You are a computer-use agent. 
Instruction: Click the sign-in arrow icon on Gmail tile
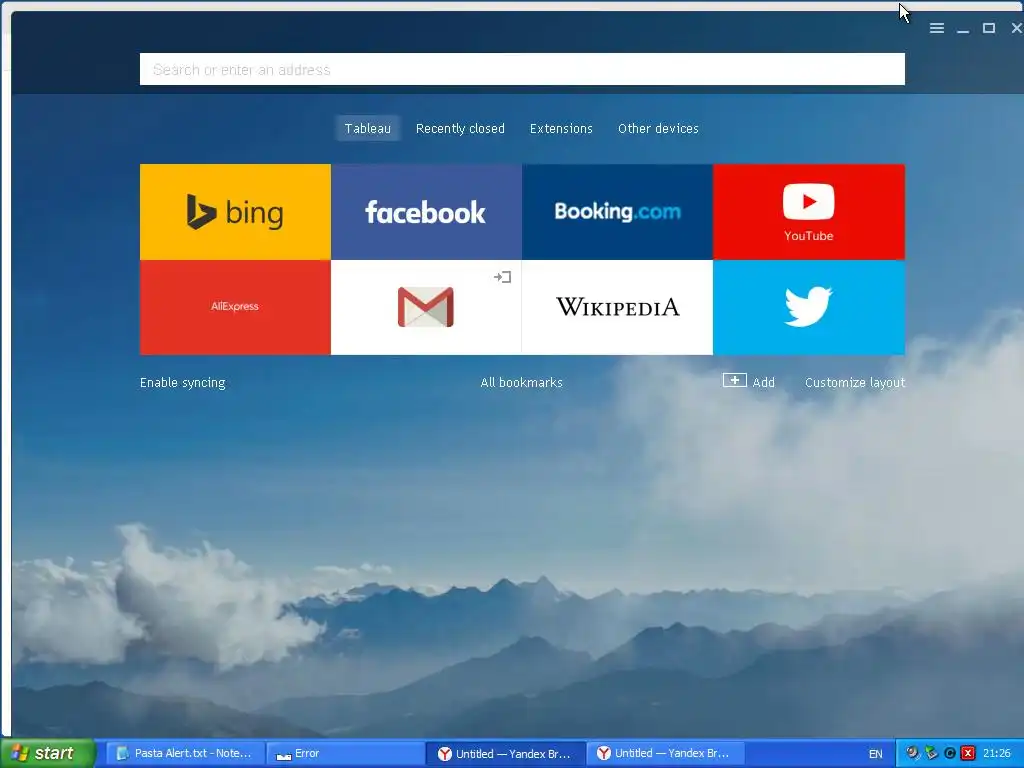pos(502,277)
